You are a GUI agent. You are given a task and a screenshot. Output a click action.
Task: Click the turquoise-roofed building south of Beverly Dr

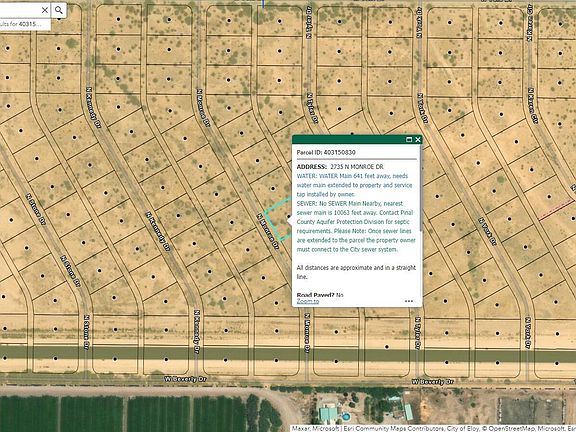coord(328,413)
